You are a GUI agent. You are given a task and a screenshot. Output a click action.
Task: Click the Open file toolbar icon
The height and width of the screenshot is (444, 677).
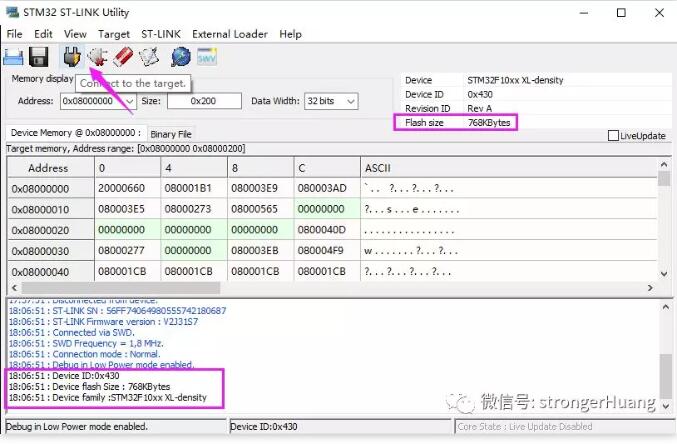point(14,57)
